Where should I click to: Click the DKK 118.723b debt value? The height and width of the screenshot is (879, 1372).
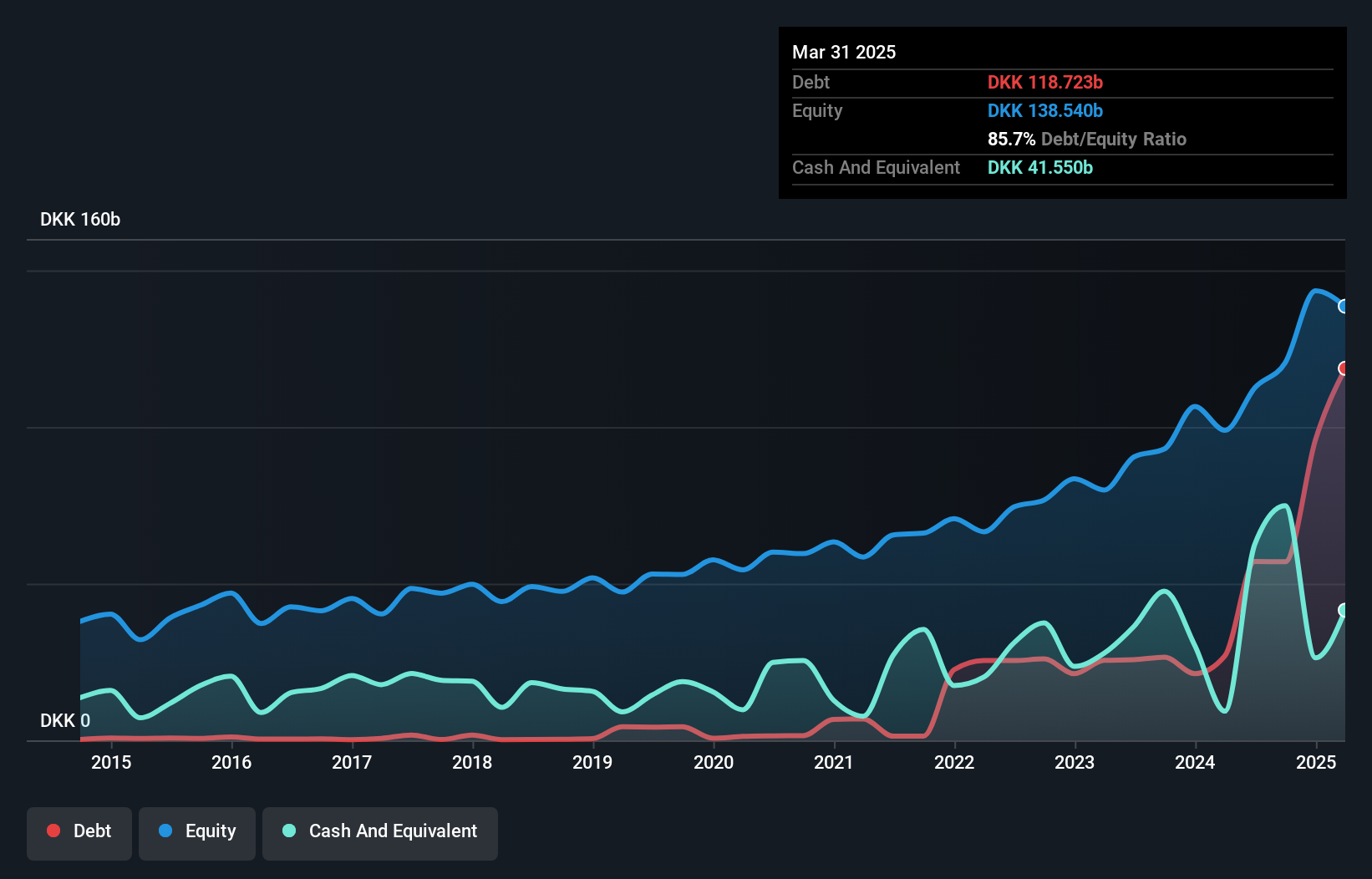(x=1045, y=82)
